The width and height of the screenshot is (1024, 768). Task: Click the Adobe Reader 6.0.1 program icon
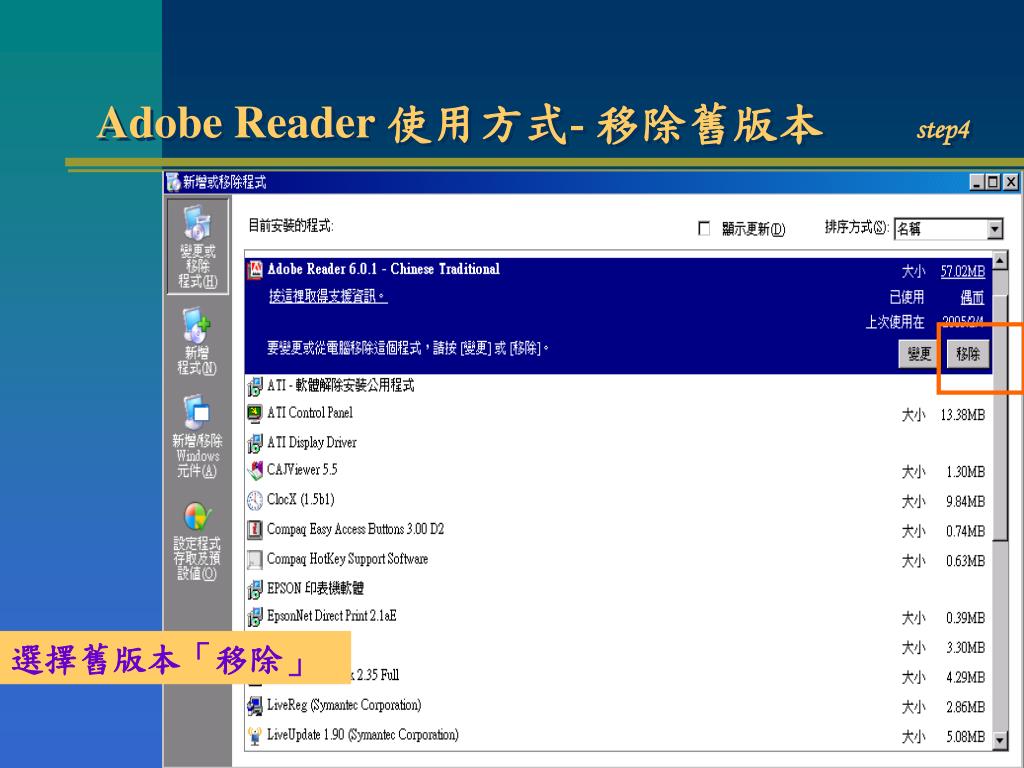(255, 270)
